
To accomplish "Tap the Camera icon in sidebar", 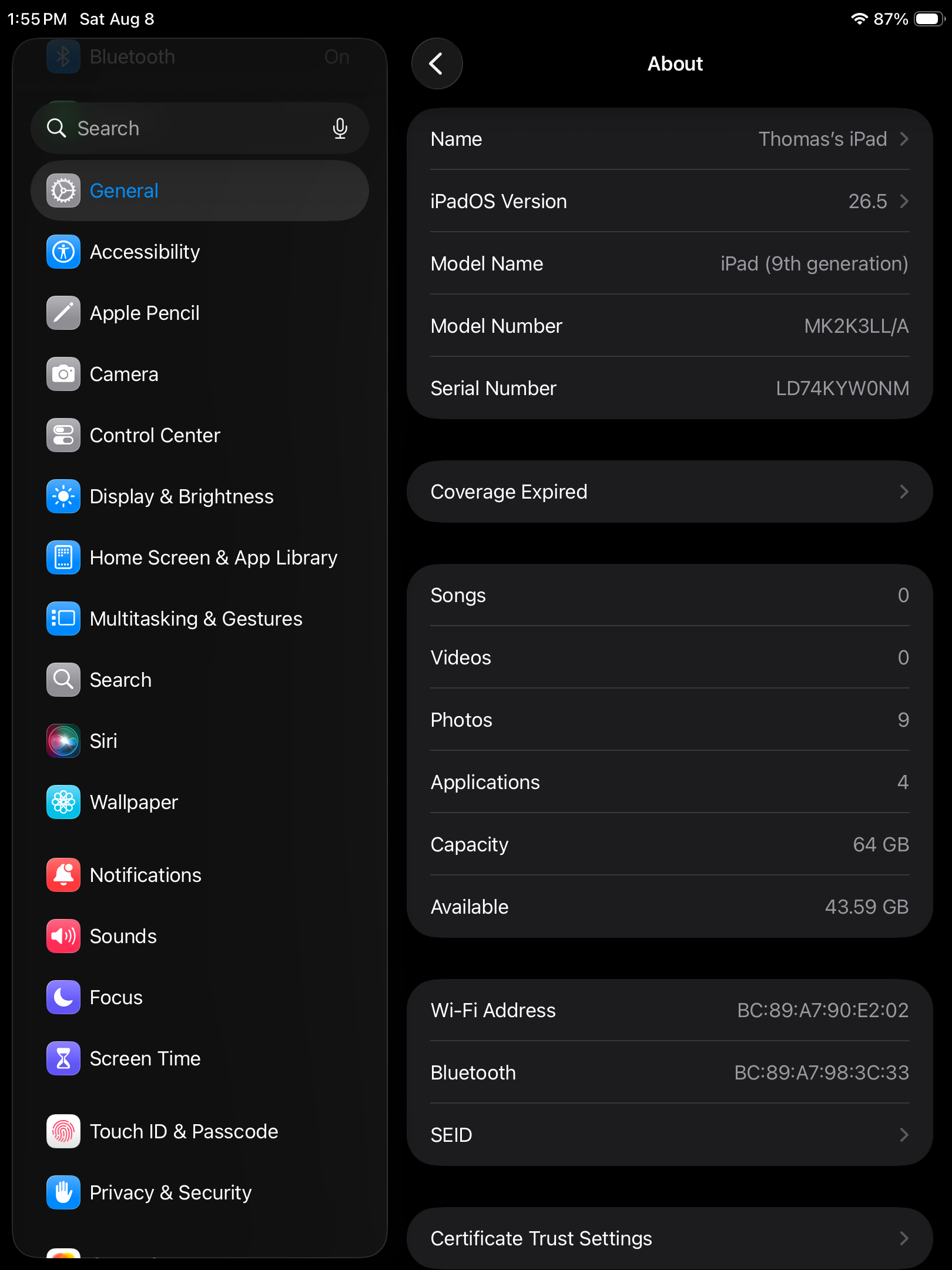I will click(x=63, y=374).
